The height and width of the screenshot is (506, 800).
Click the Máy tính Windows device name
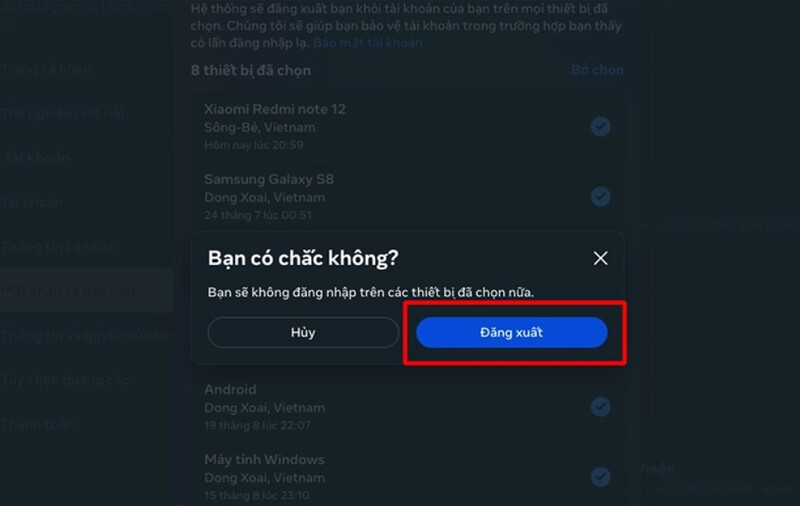(x=264, y=459)
